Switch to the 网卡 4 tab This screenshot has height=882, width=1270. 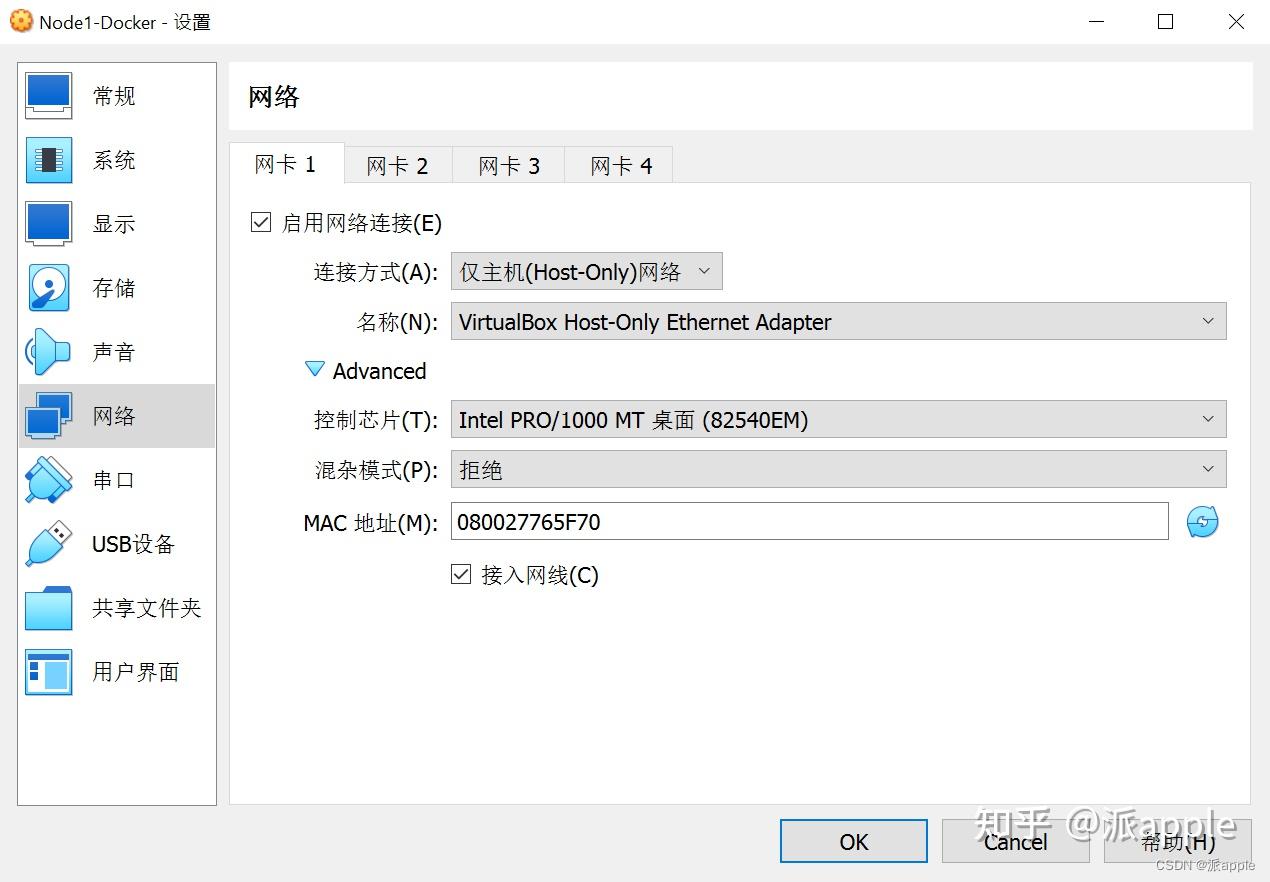point(618,165)
